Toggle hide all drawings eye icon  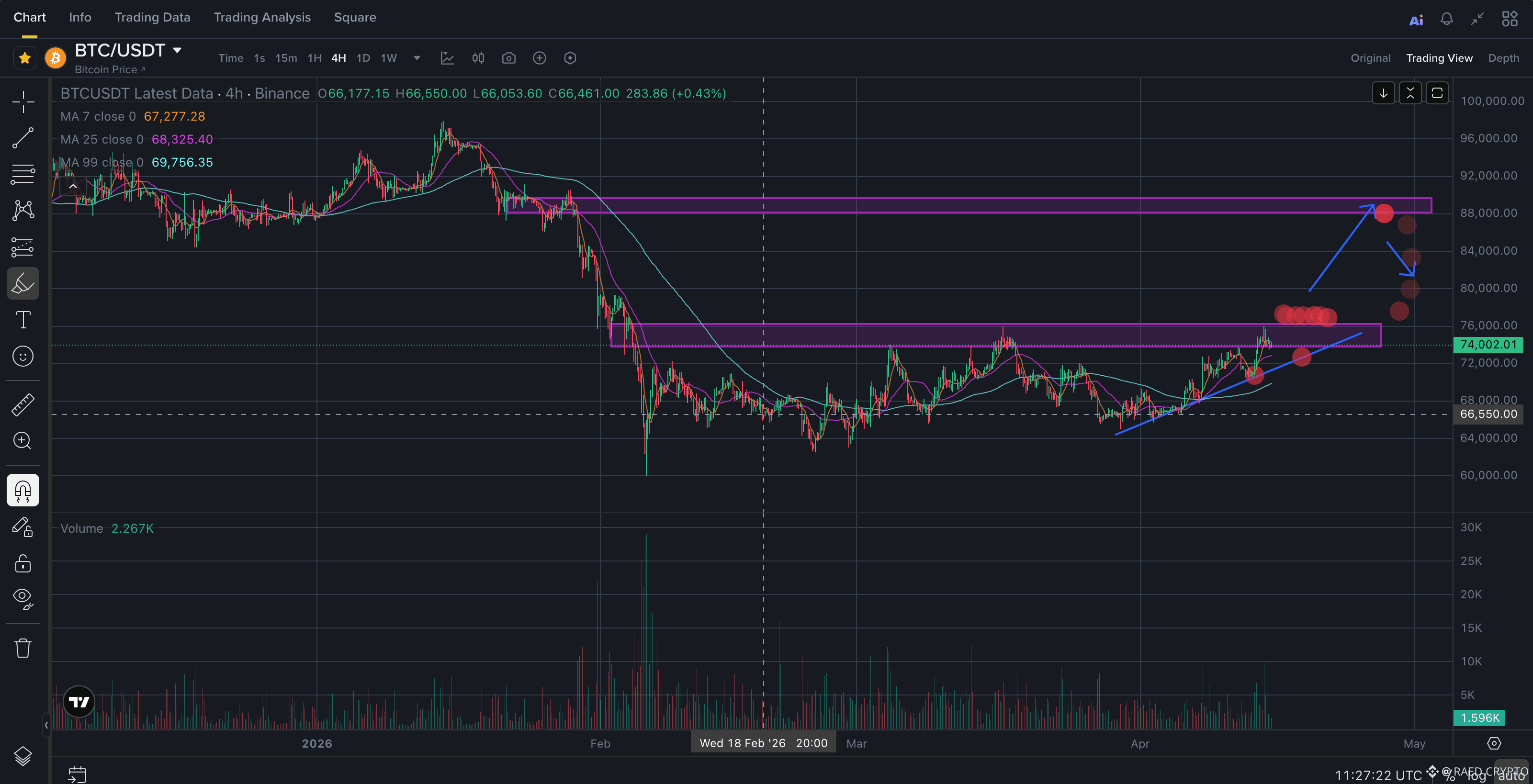point(23,598)
